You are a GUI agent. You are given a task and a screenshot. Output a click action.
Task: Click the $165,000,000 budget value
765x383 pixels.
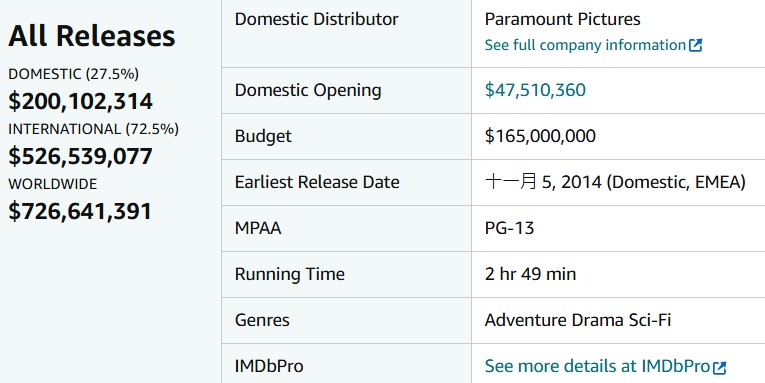coord(540,136)
